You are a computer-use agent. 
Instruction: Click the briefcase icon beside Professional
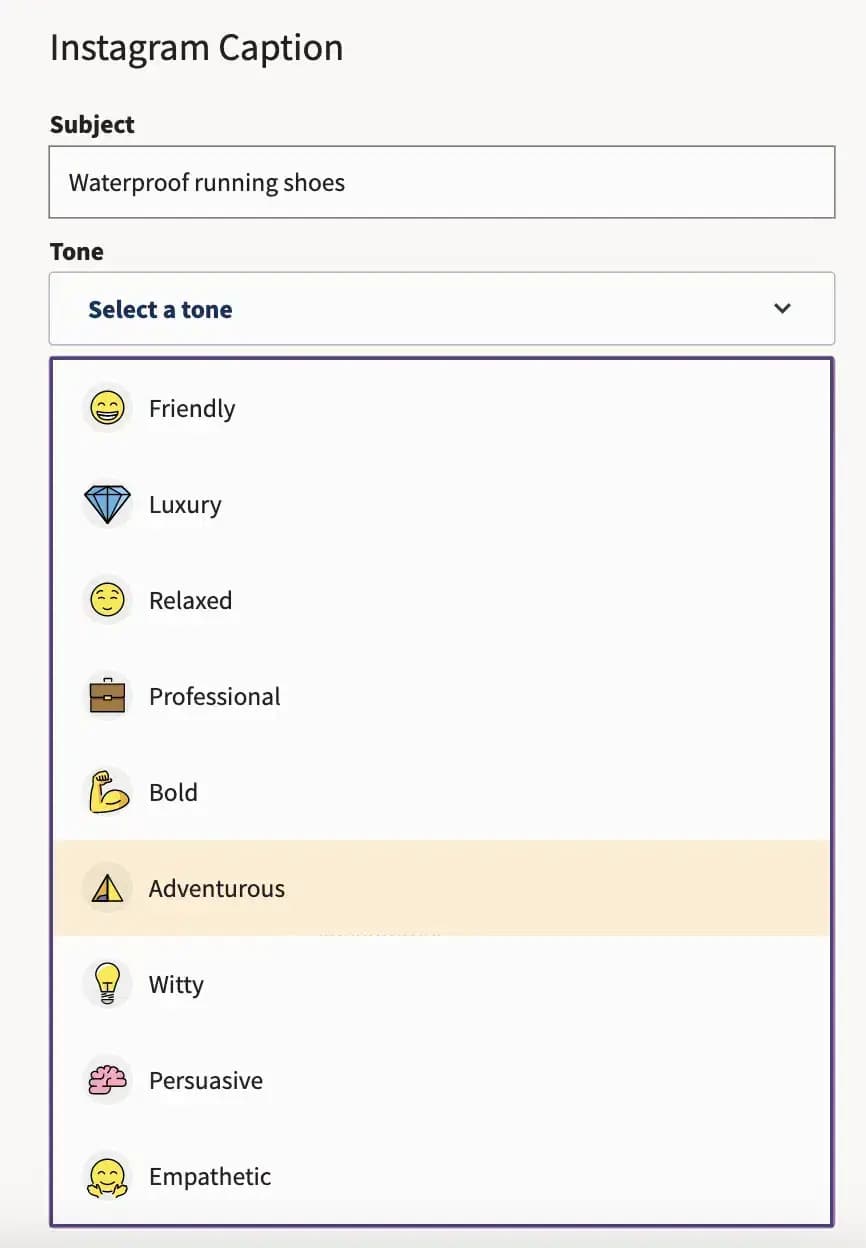(107, 697)
